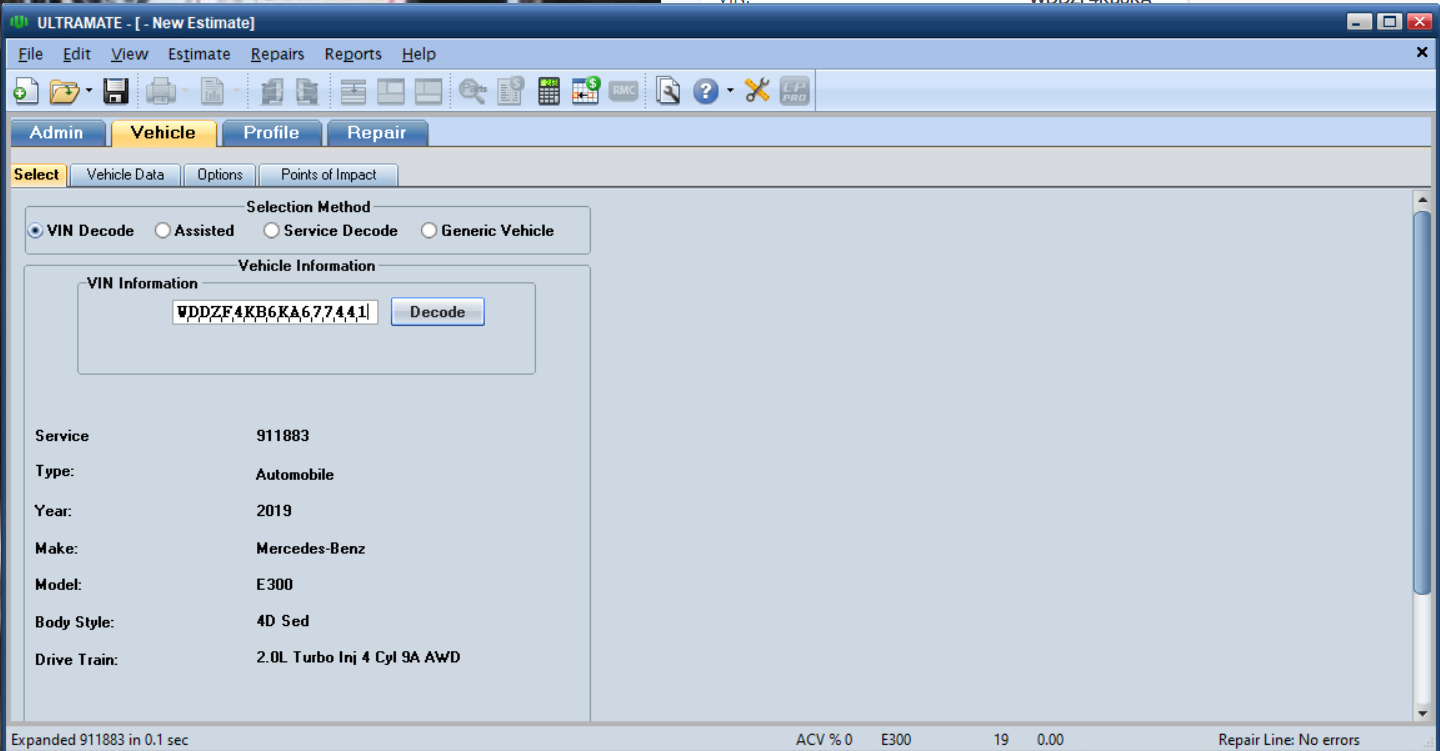Click the RMC toolbar icon
This screenshot has height=751, width=1440.
[624, 91]
